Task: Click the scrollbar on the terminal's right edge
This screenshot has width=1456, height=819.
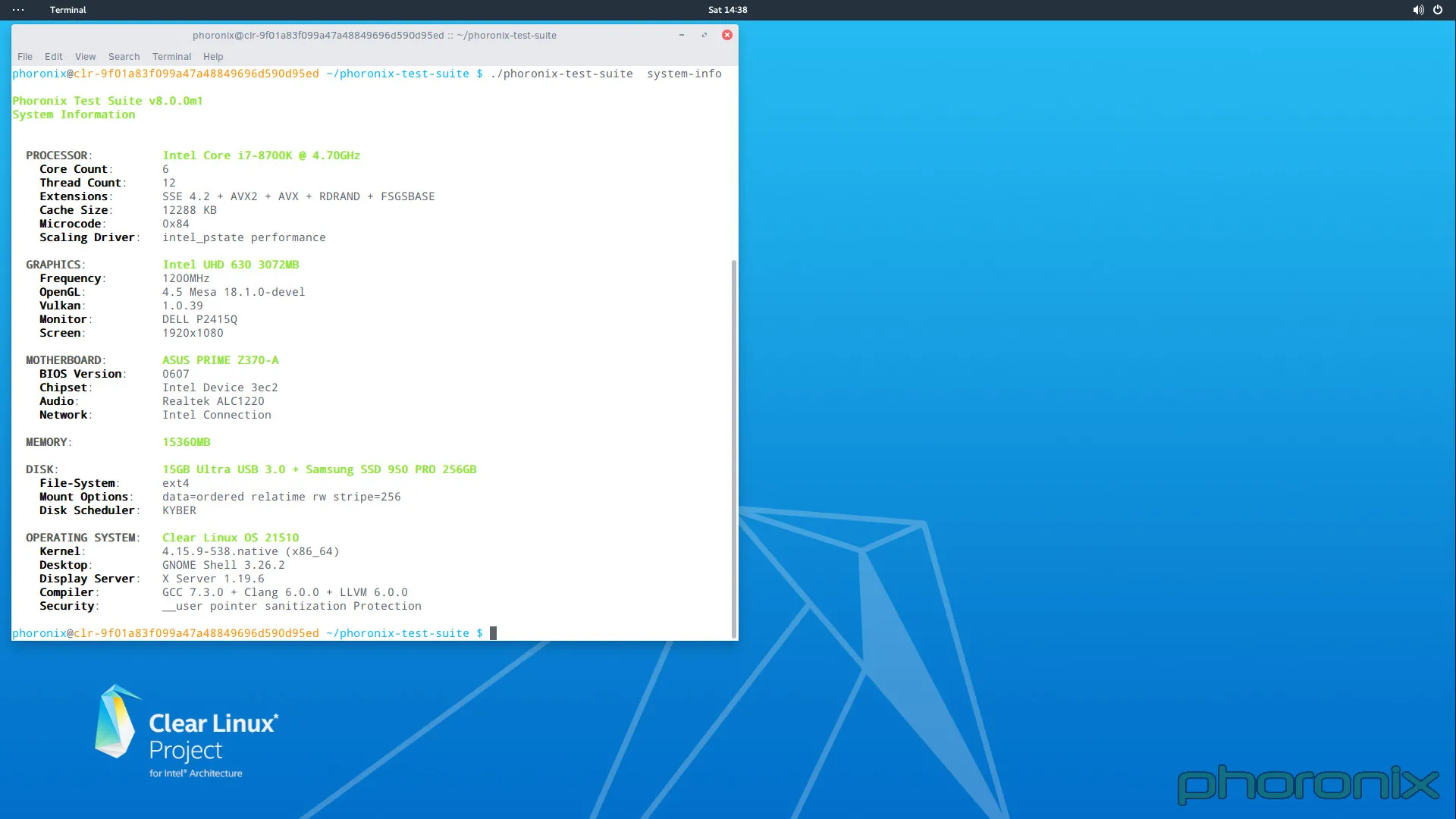Action: click(x=733, y=447)
